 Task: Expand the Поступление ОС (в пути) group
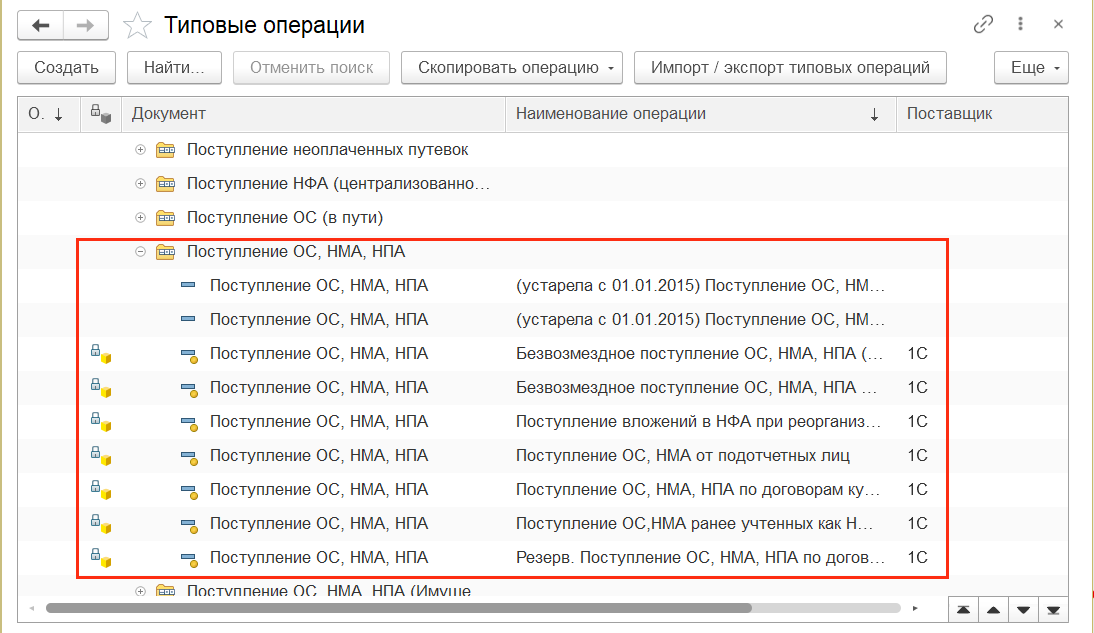click(x=140, y=218)
